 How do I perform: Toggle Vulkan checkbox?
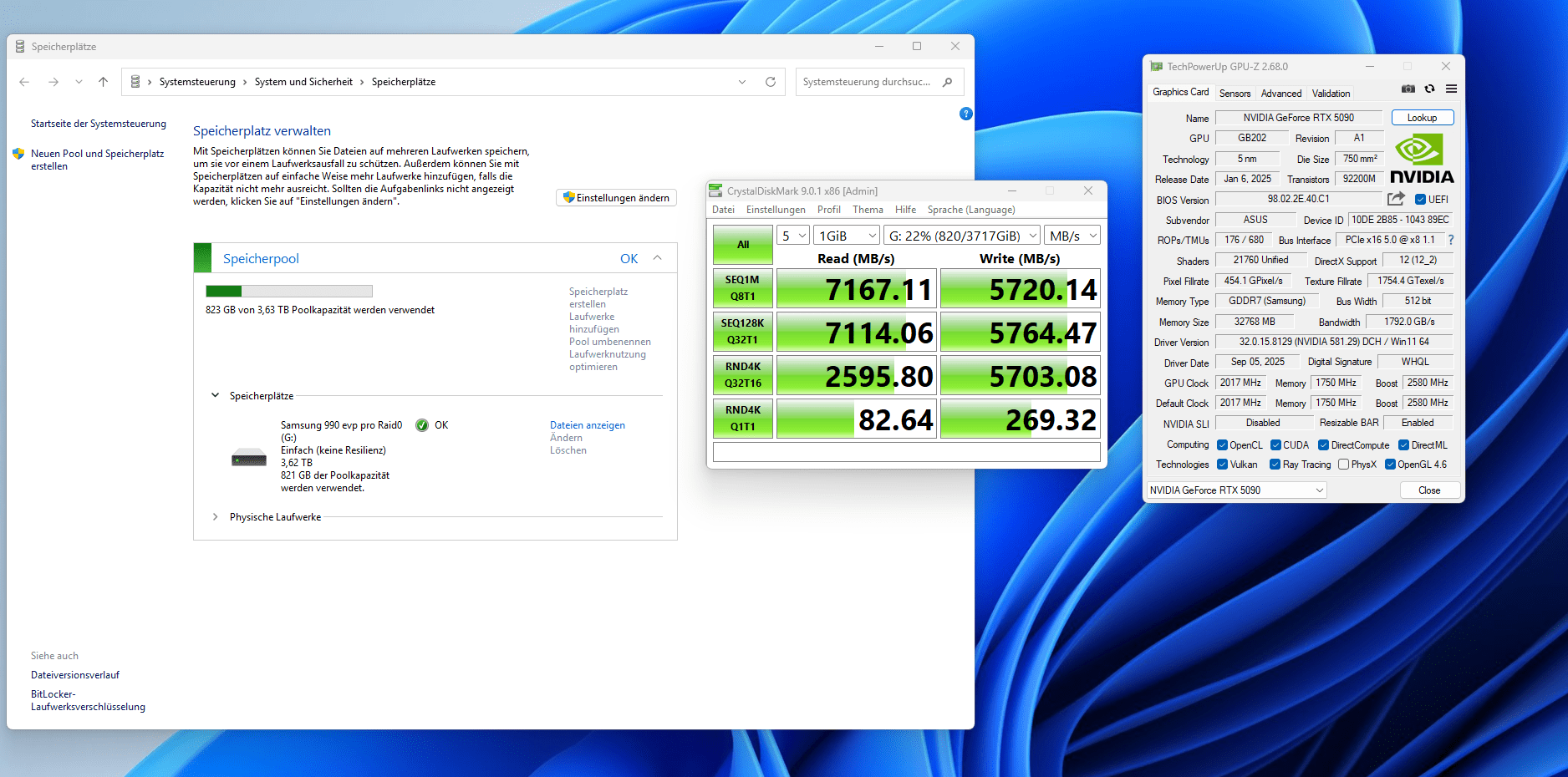pos(1222,465)
